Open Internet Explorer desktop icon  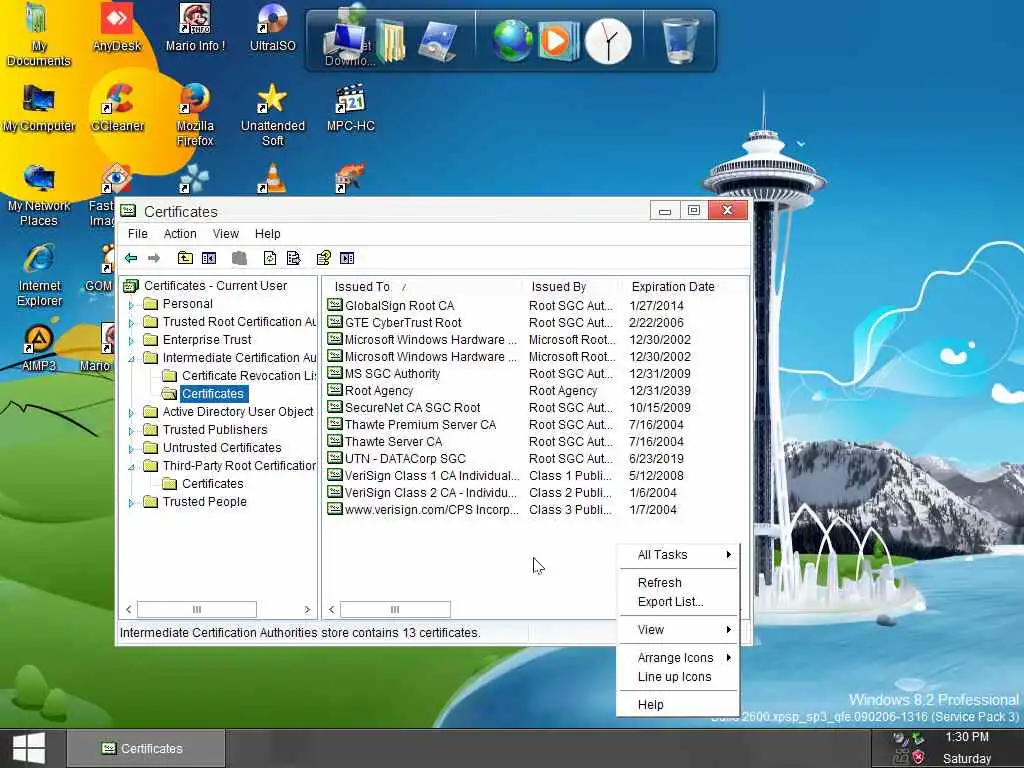point(39,276)
